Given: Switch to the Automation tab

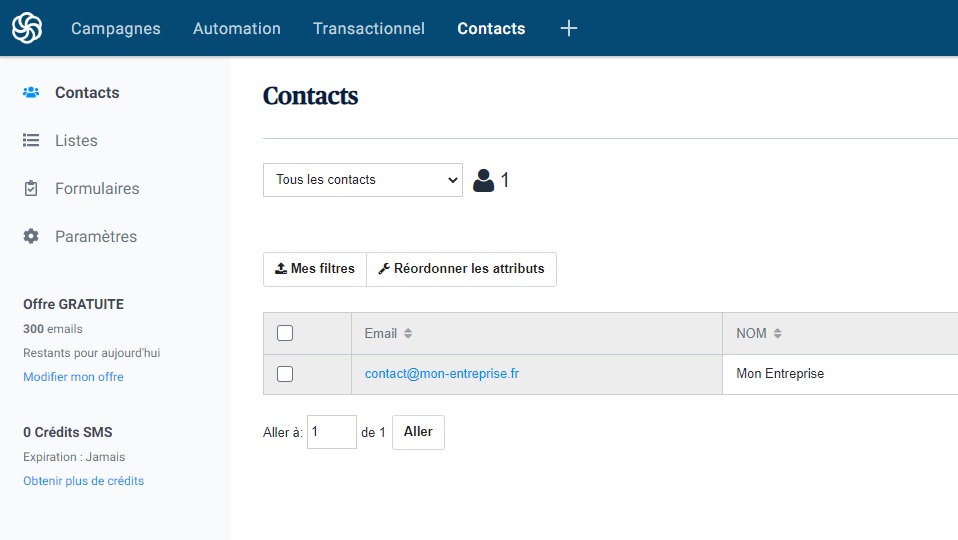Looking at the screenshot, I should pyautogui.click(x=237, y=28).
